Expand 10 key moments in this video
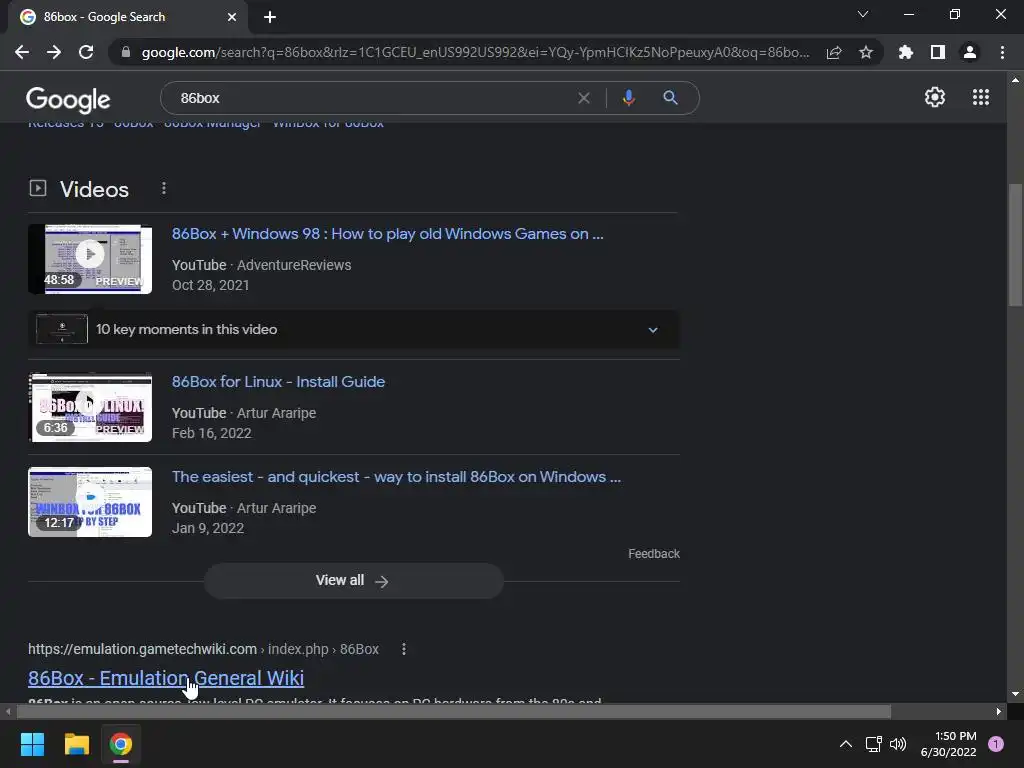Viewport: 1024px width, 768px height. click(x=354, y=329)
